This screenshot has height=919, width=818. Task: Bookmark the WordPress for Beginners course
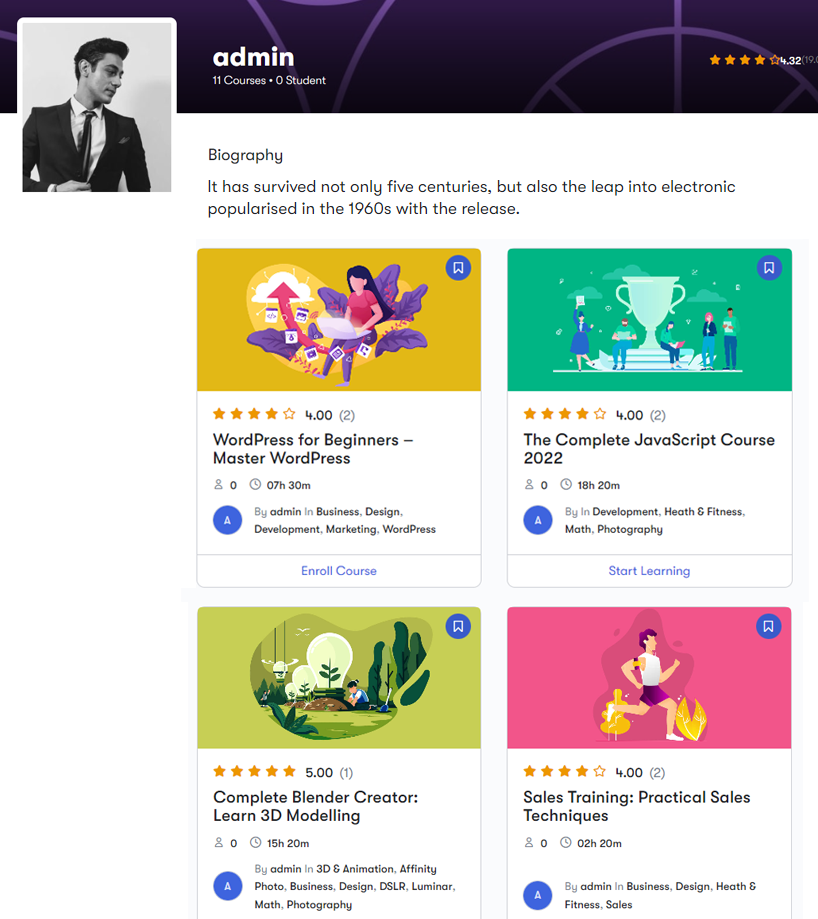[x=458, y=268]
